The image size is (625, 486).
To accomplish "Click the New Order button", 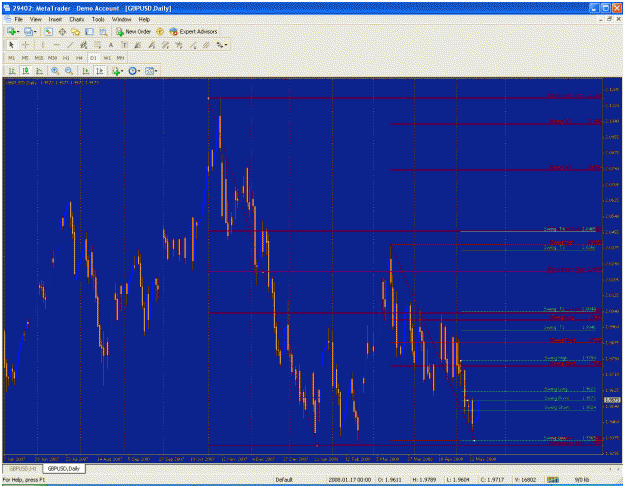I will click(x=134, y=31).
